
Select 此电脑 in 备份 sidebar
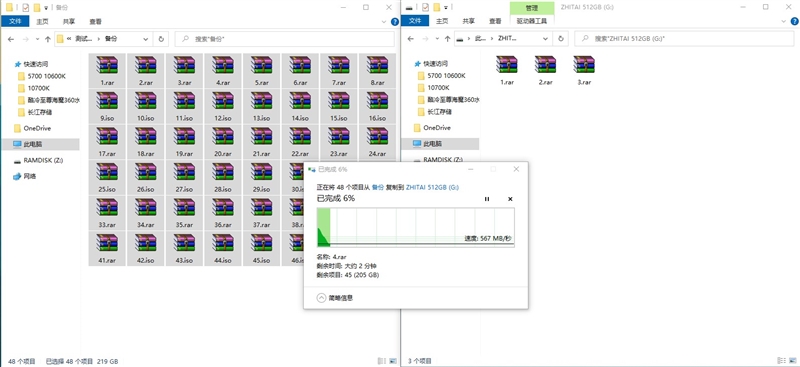pyautogui.click(x=40, y=144)
